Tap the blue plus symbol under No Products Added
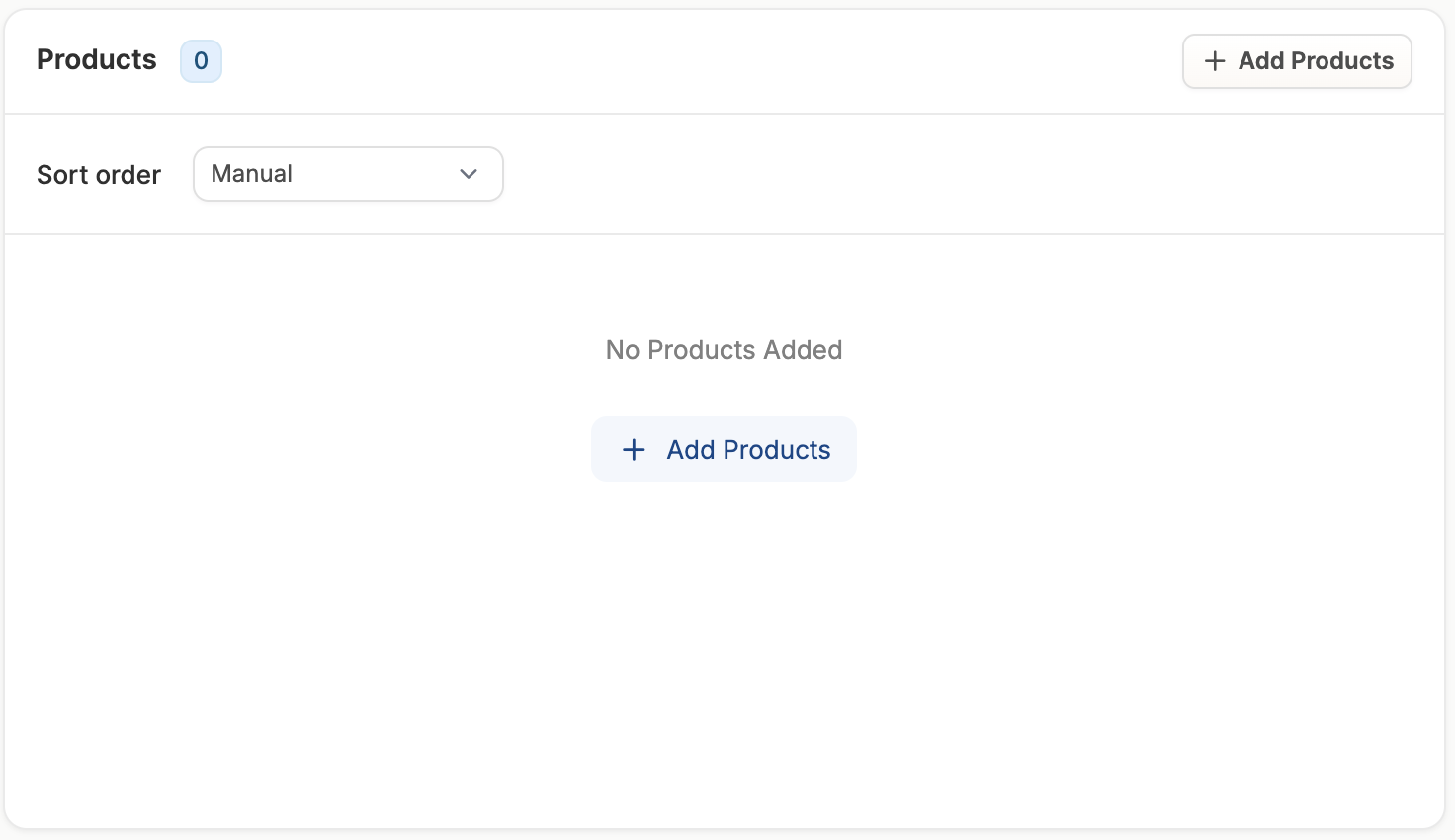The height and width of the screenshot is (840, 1455). (x=634, y=450)
